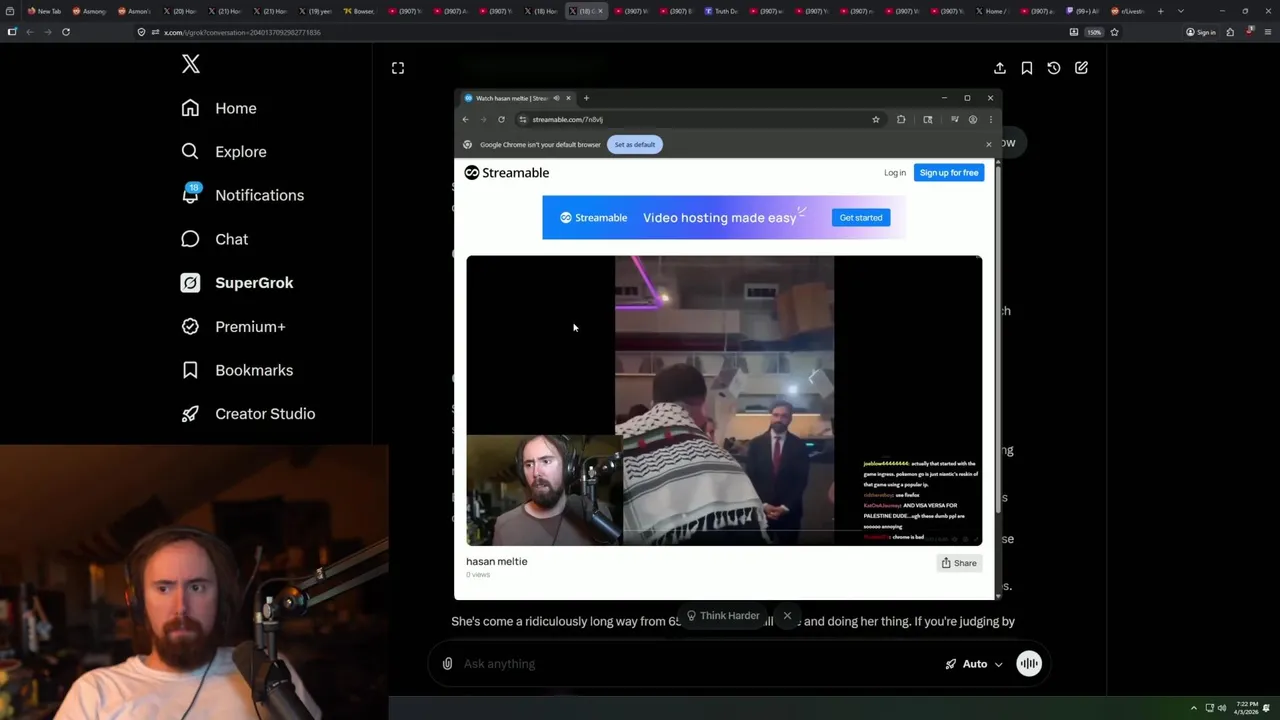Start a new Grok chat
Image resolution: width=1280 pixels, height=720 pixels.
pos(1081,68)
